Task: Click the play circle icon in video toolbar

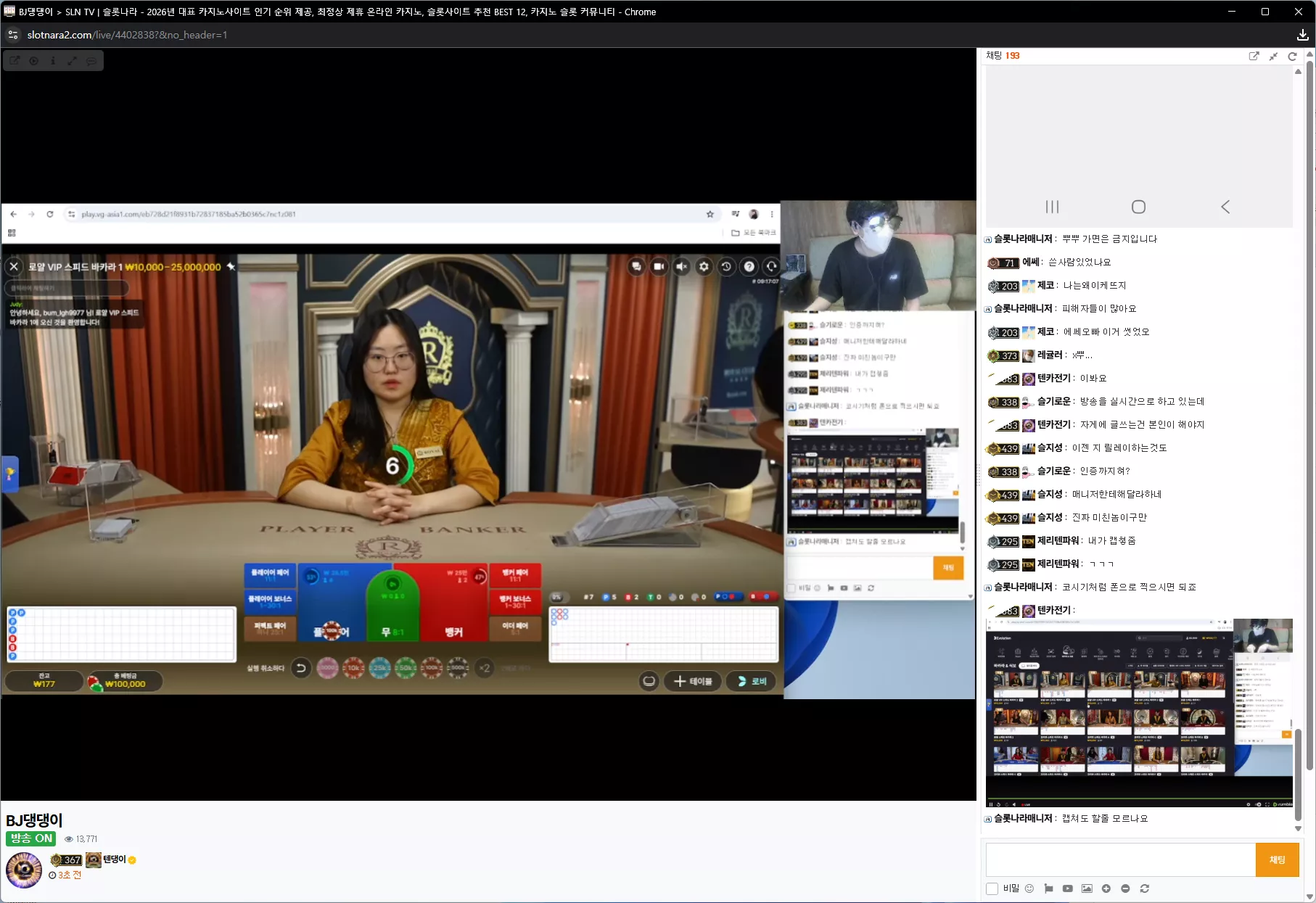Action: [34, 61]
